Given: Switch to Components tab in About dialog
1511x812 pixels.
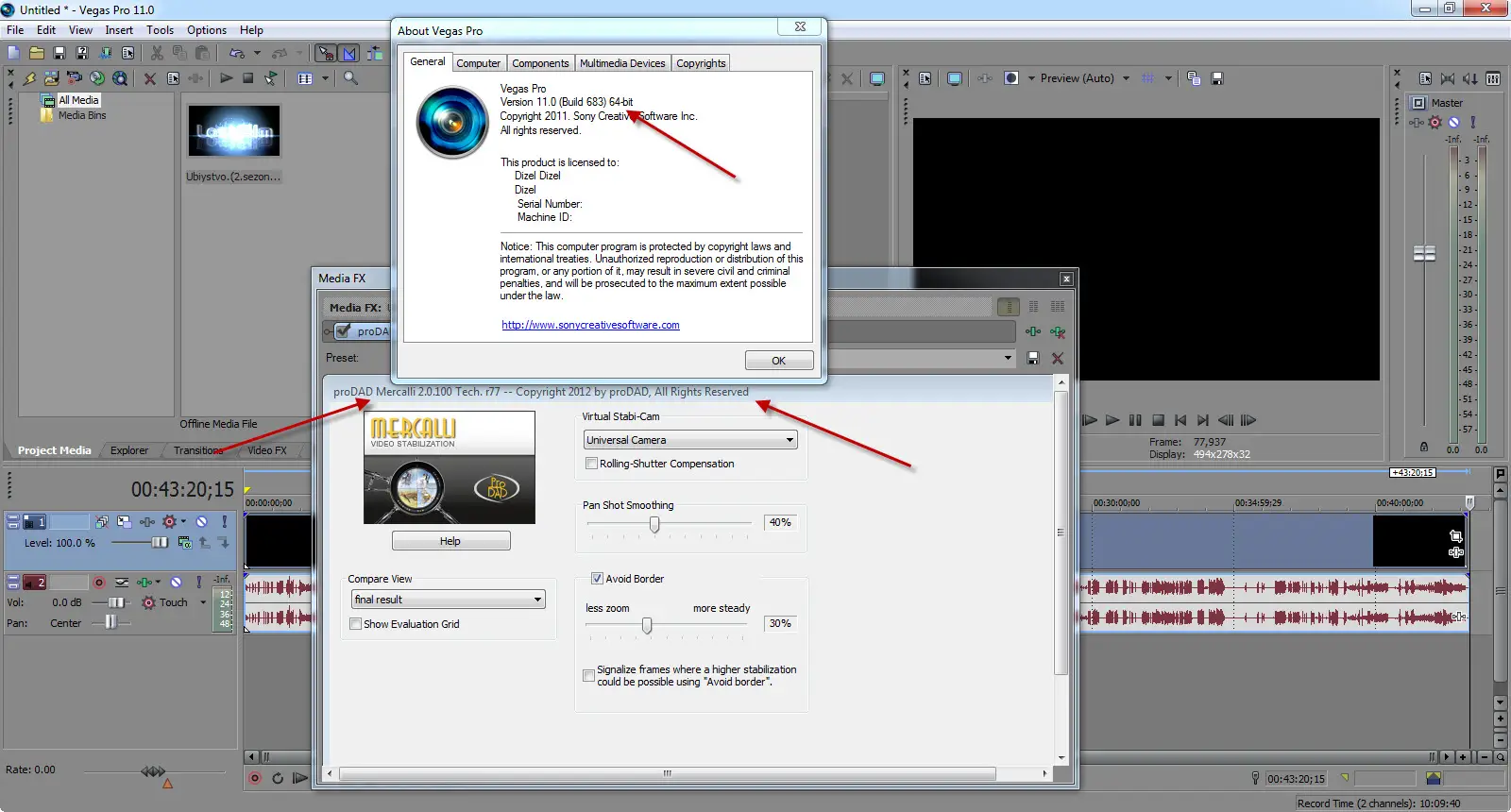Looking at the screenshot, I should [540, 63].
